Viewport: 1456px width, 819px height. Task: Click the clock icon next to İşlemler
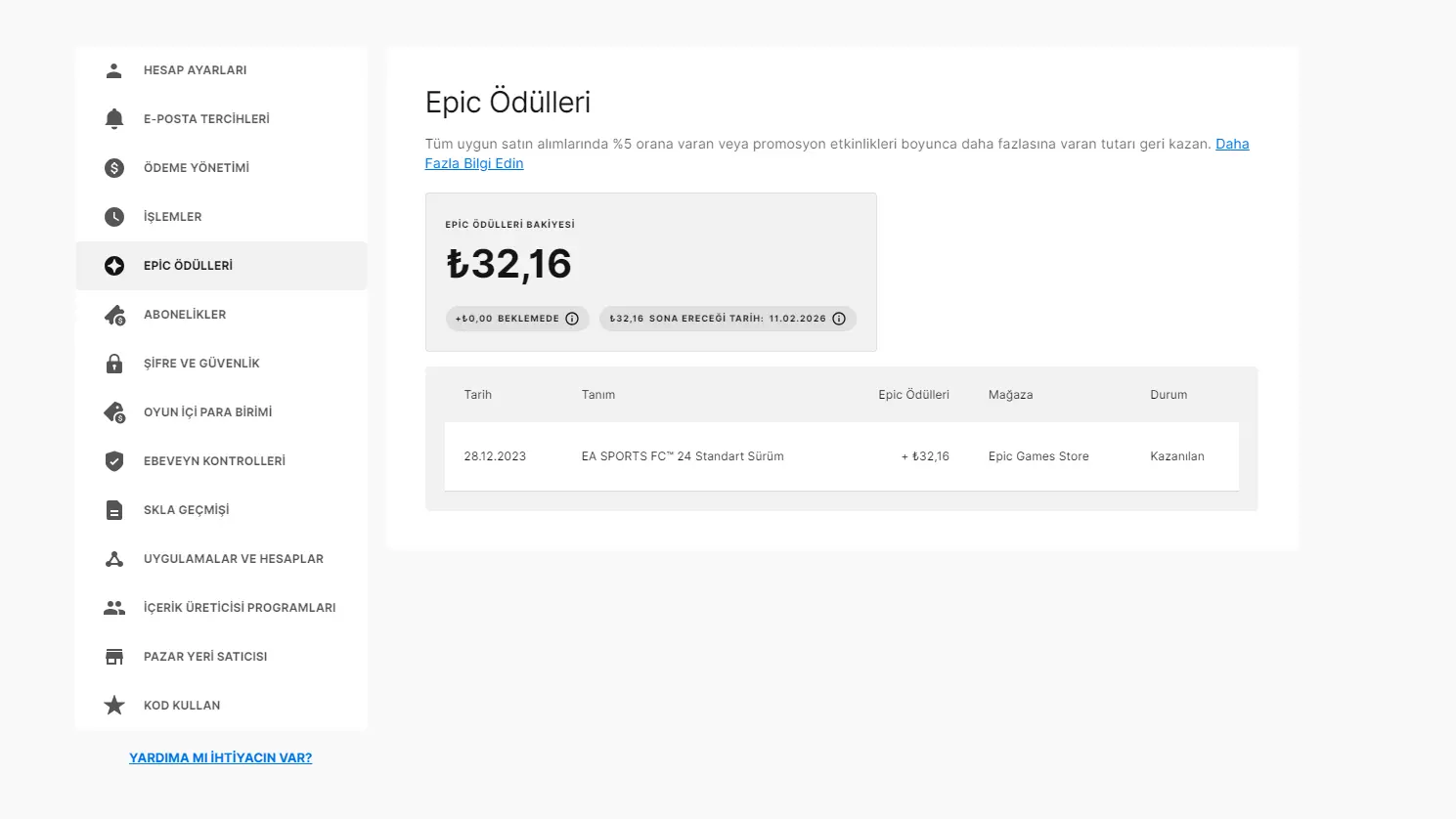point(114,216)
